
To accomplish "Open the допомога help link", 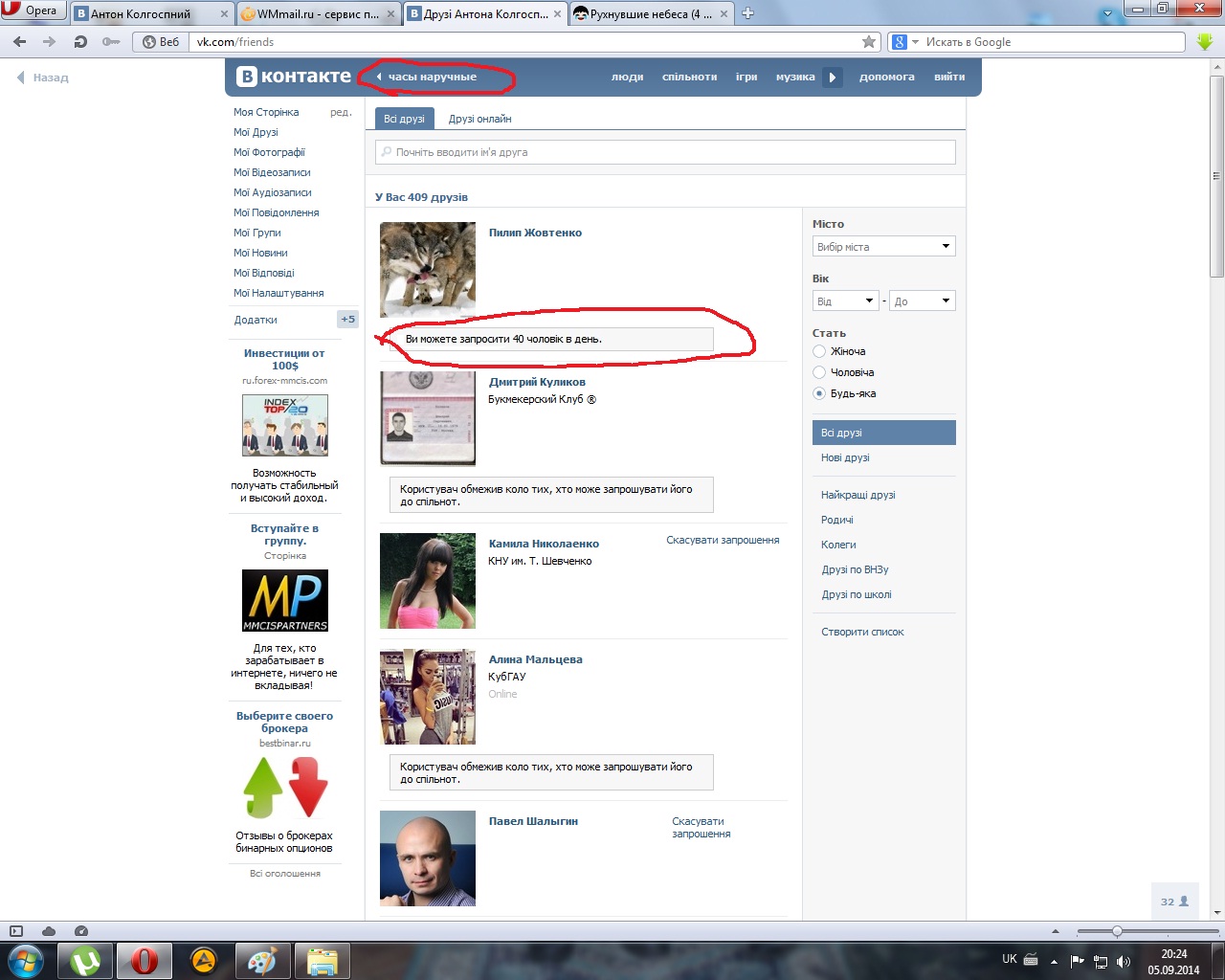I will pos(887,77).
